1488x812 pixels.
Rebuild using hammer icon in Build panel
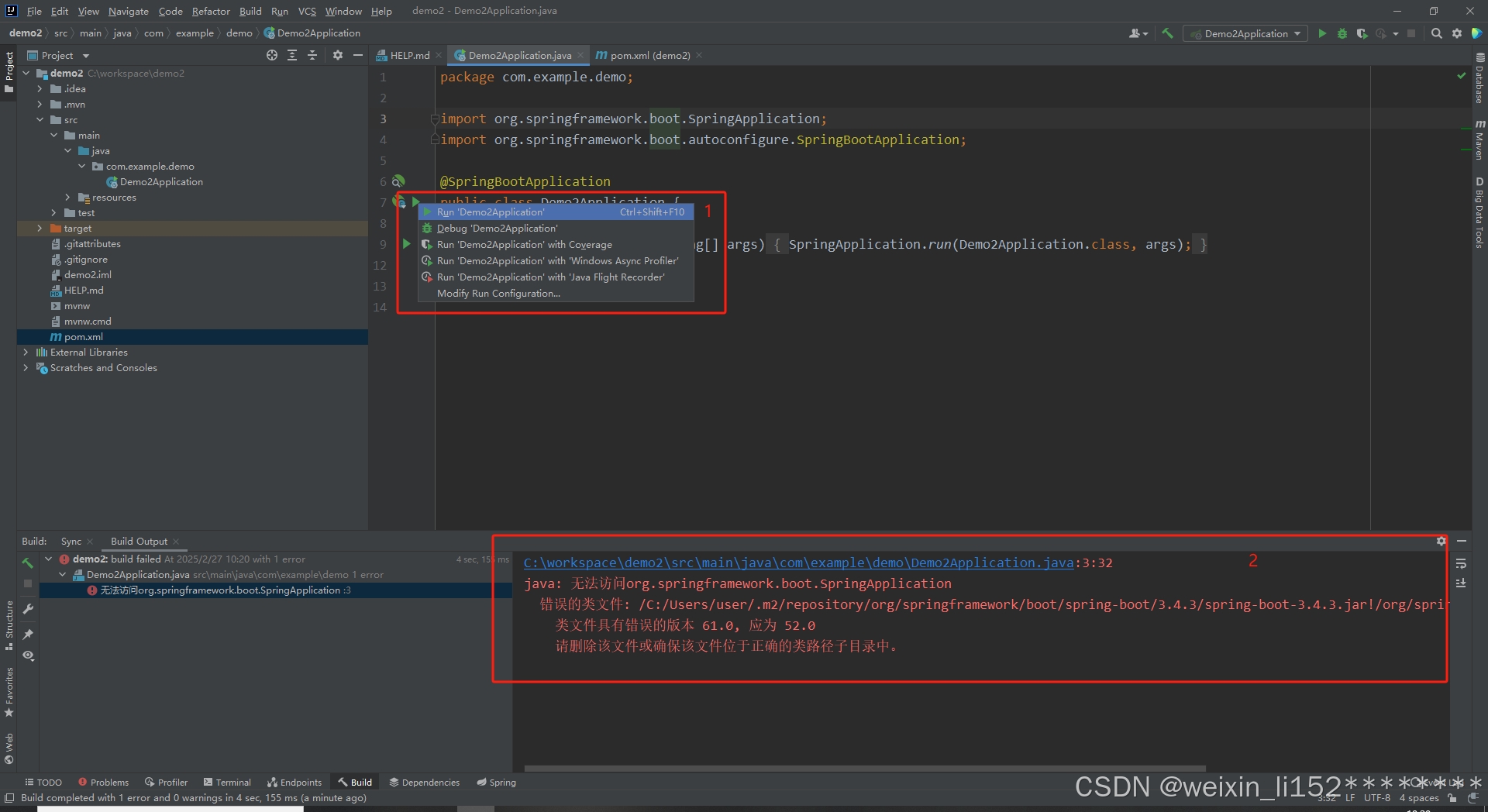28,563
